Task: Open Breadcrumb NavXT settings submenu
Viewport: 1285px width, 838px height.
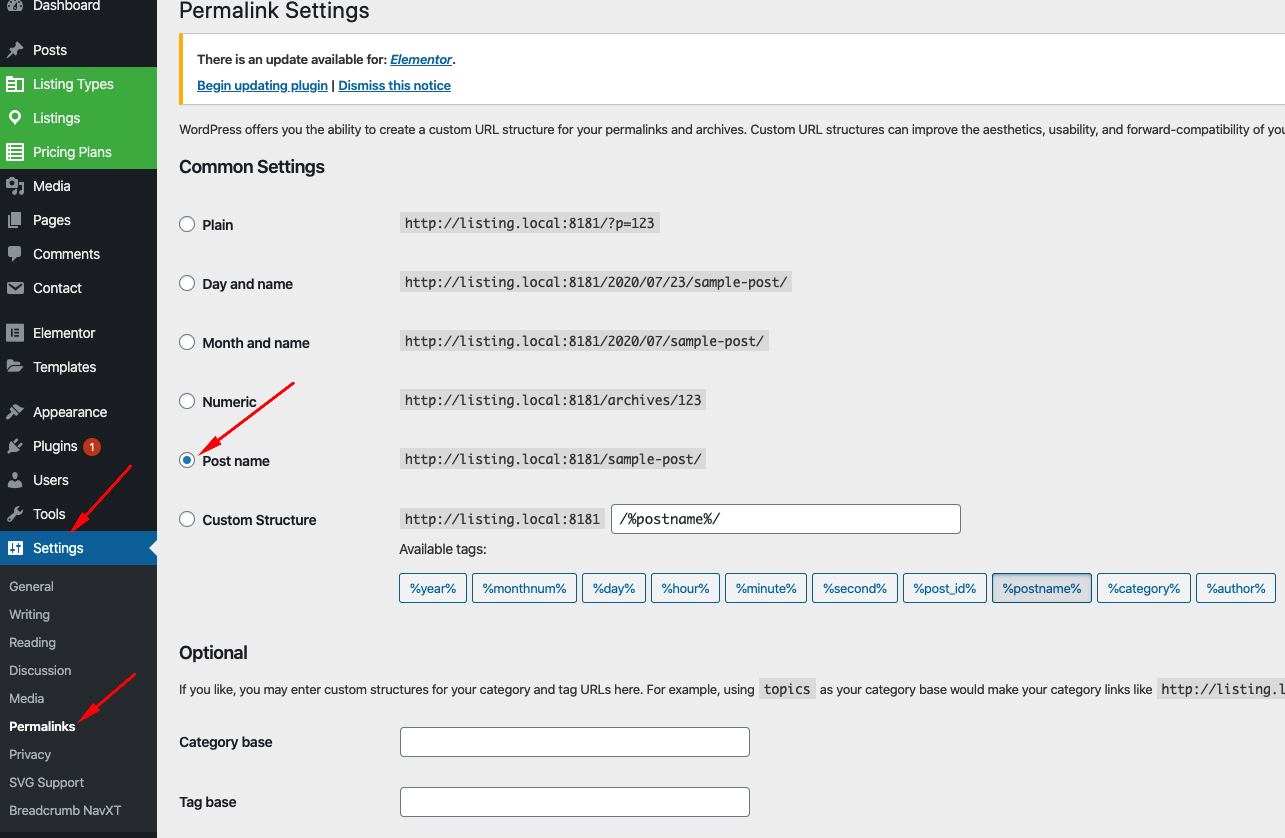Action: [x=65, y=811]
